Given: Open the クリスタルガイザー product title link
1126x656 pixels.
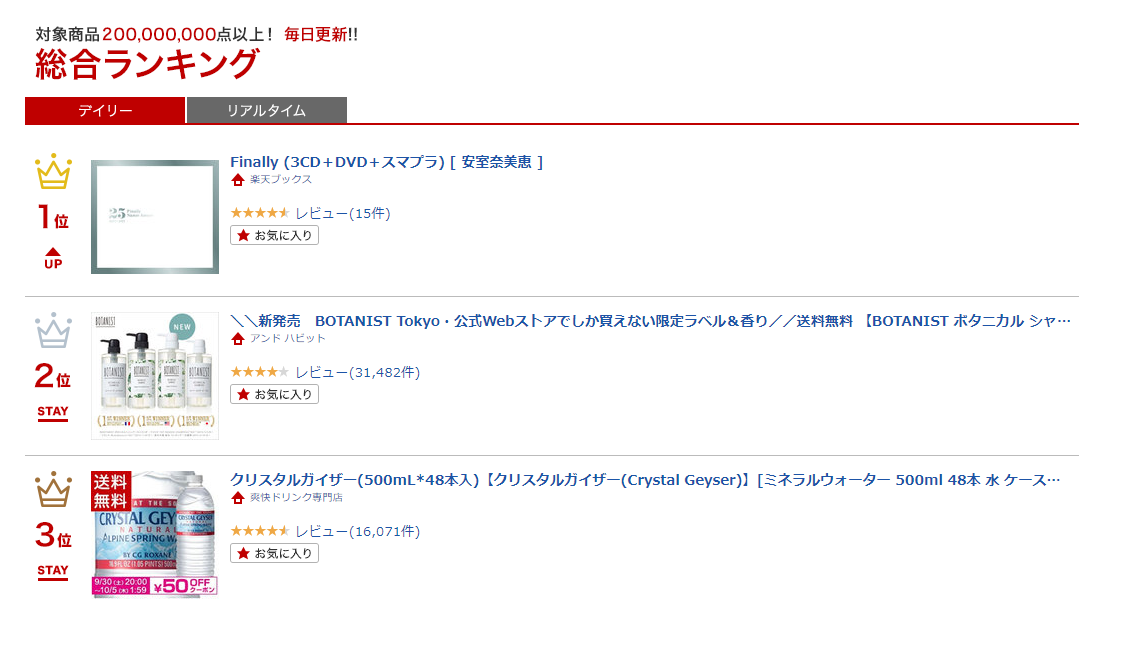Looking at the screenshot, I should pos(645,480).
